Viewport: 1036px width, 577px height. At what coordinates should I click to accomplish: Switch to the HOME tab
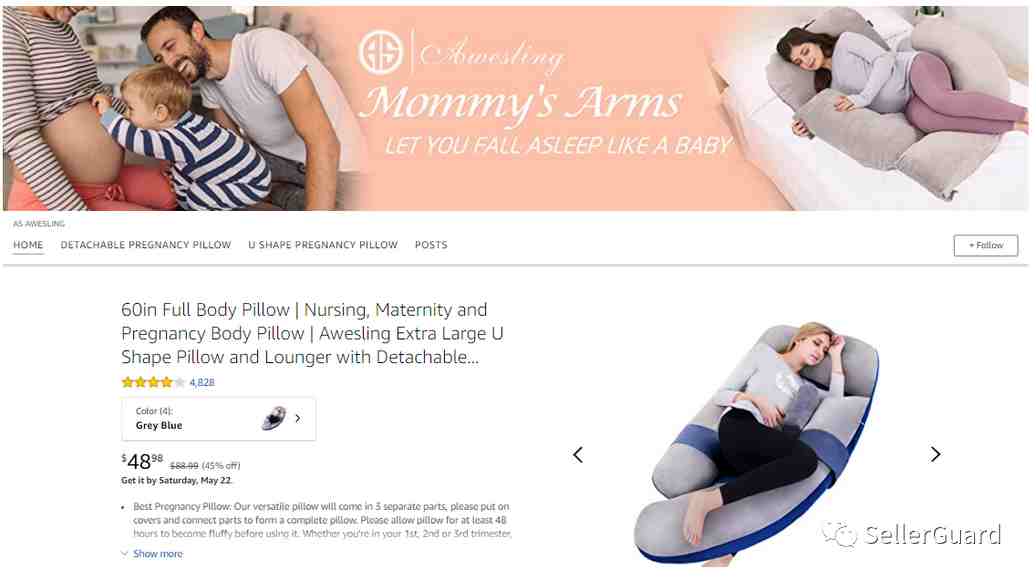(28, 245)
